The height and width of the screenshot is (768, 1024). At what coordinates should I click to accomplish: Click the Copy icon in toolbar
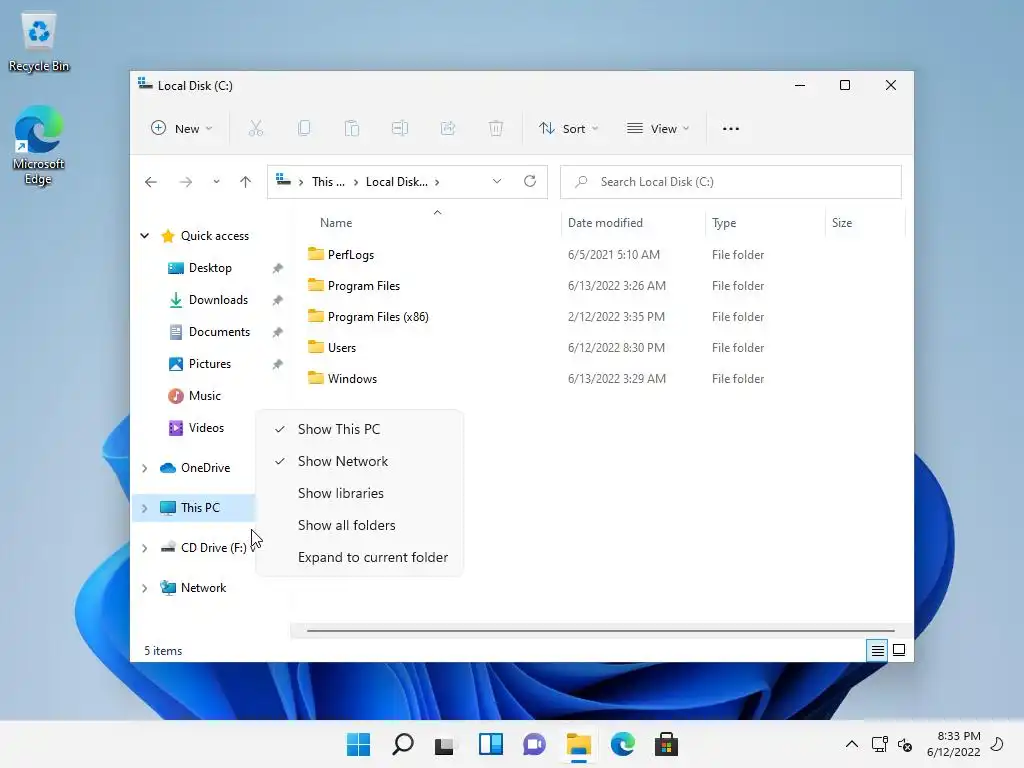pos(304,129)
